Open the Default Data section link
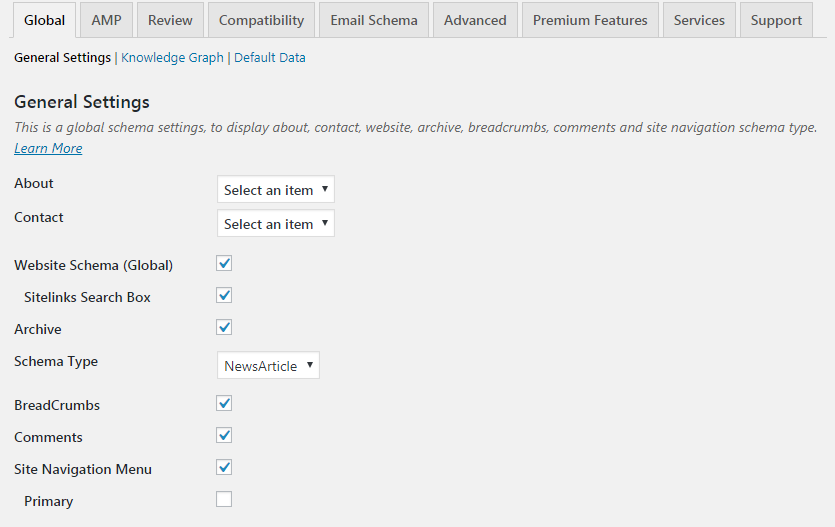The height and width of the screenshot is (527, 835). 270,58
